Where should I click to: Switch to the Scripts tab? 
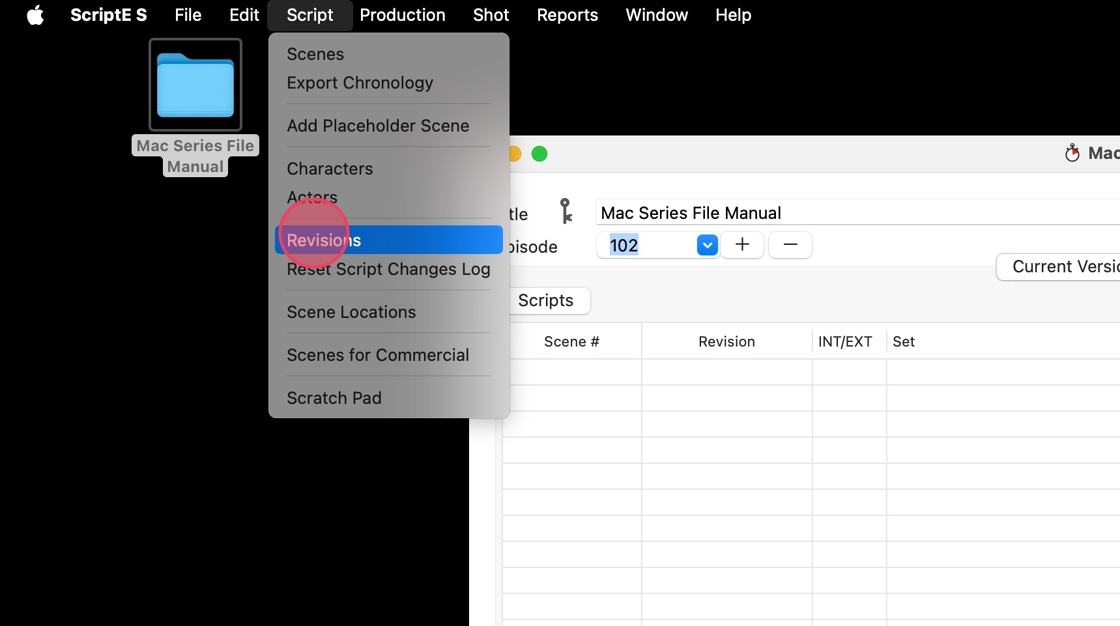pyautogui.click(x=546, y=300)
